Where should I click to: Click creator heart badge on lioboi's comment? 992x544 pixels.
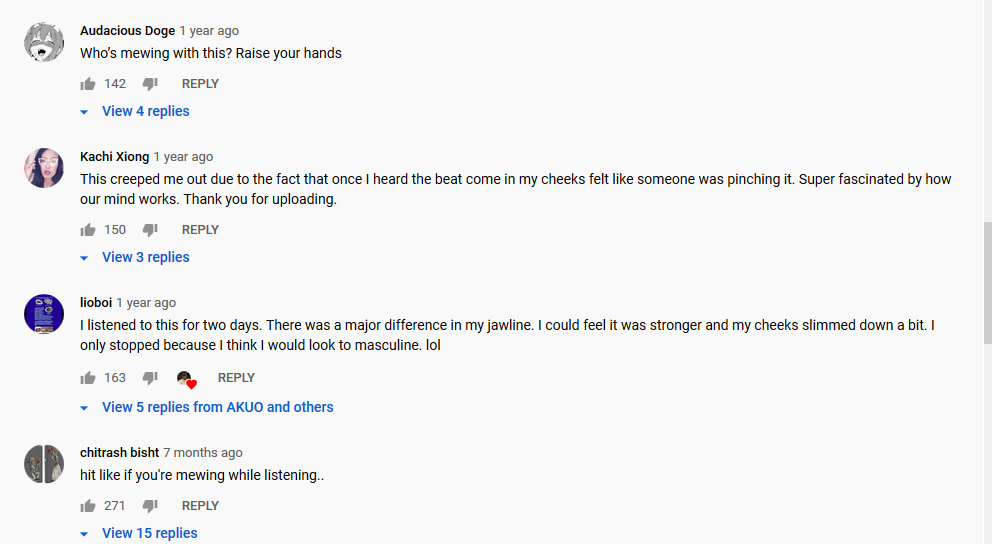186,379
